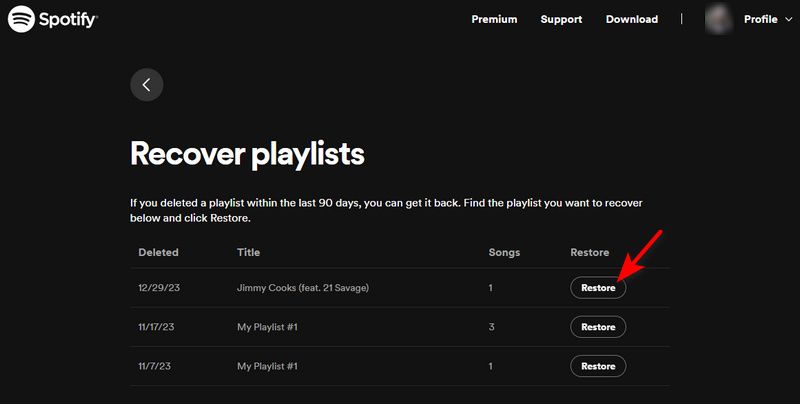Image resolution: width=800 pixels, height=404 pixels.
Task: Click the 'Jimmy Cooks (feat. 21 Savage)' title
Action: point(303,288)
